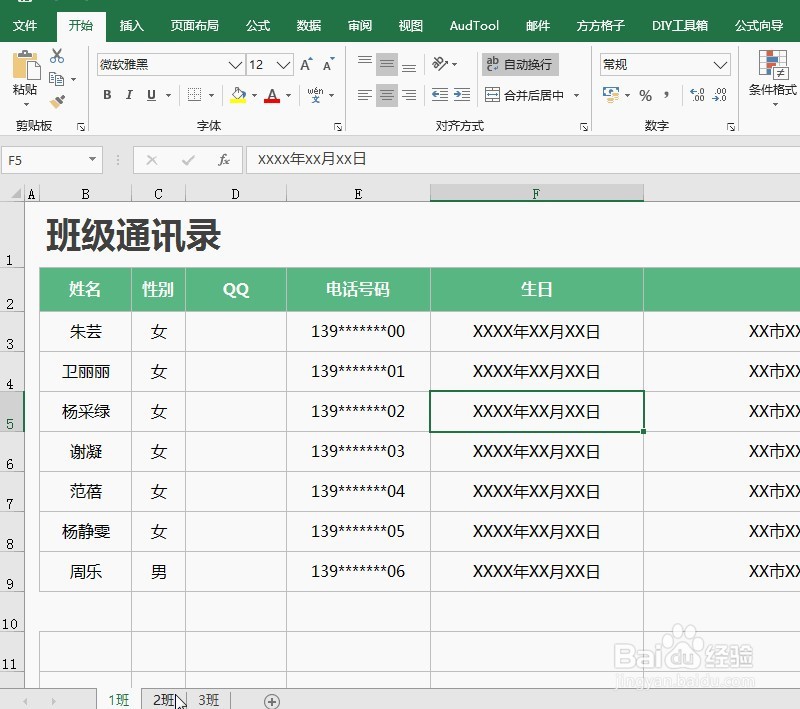Toggle center alignment

(386, 95)
